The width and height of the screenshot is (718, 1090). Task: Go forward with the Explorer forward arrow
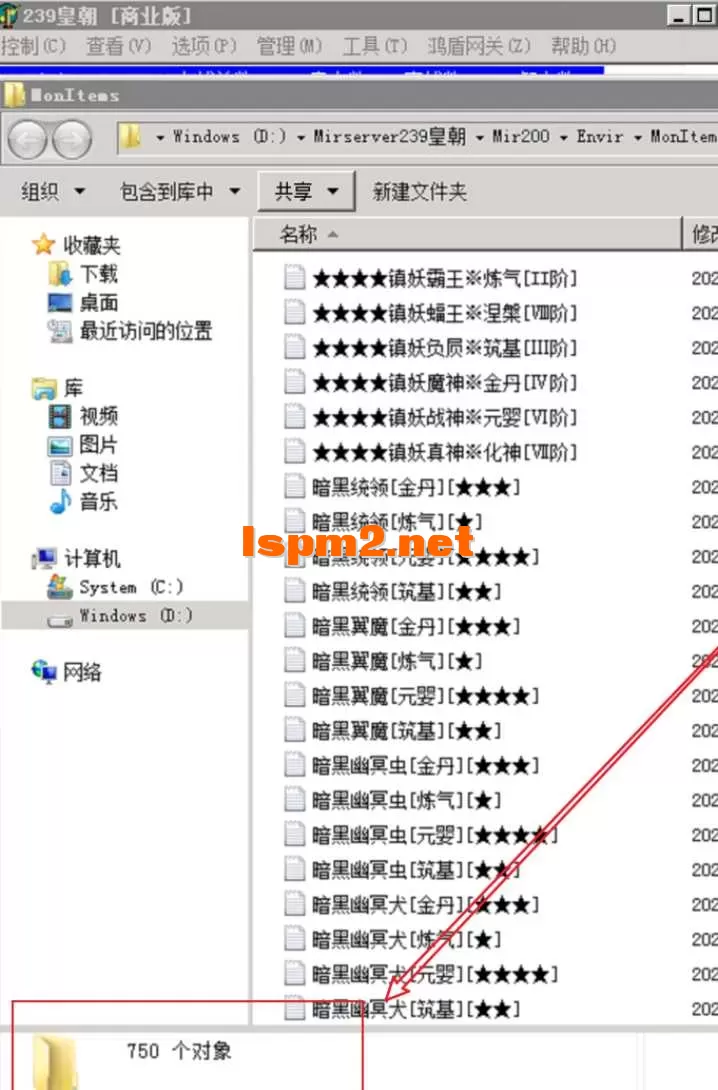(72, 139)
